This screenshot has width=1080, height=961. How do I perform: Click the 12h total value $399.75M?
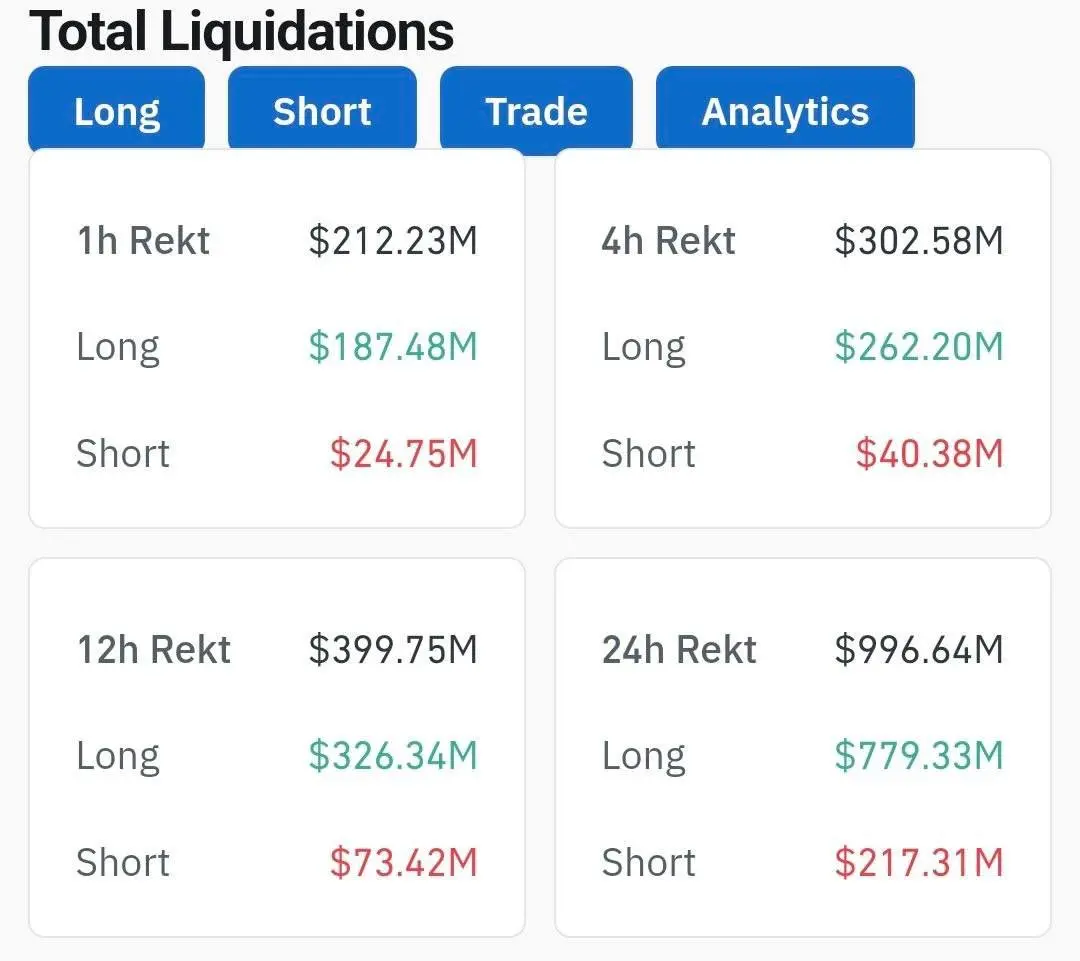[393, 650]
